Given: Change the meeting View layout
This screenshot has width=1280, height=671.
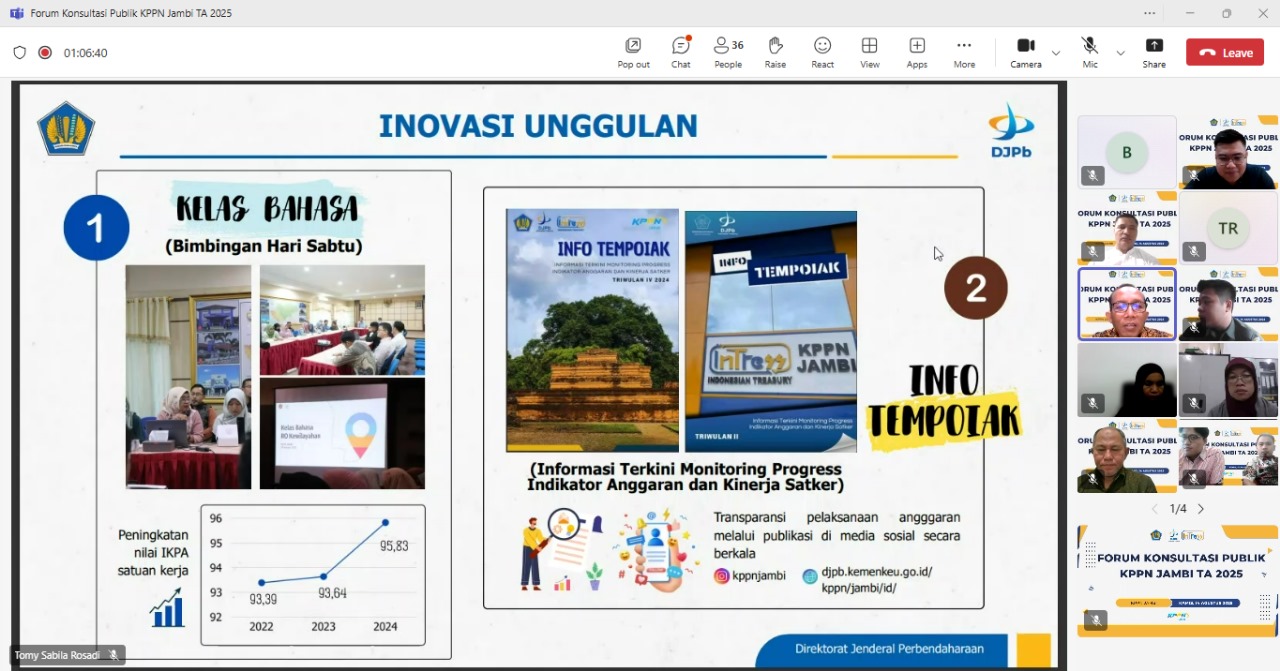Looking at the screenshot, I should [870, 52].
